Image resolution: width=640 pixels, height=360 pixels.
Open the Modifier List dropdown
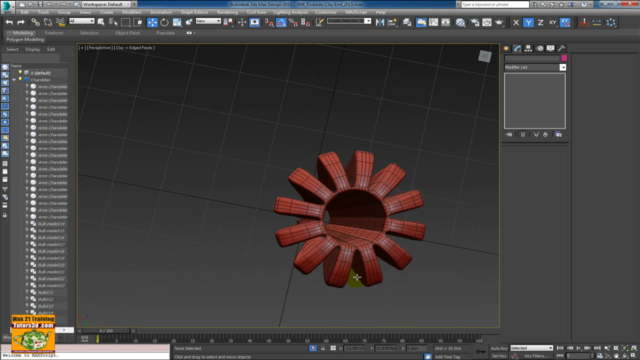click(x=535, y=67)
